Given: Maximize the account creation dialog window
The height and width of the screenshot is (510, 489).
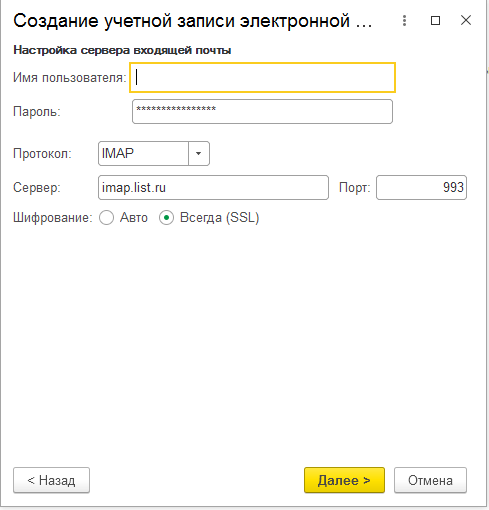Looking at the screenshot, I should 435,21.
